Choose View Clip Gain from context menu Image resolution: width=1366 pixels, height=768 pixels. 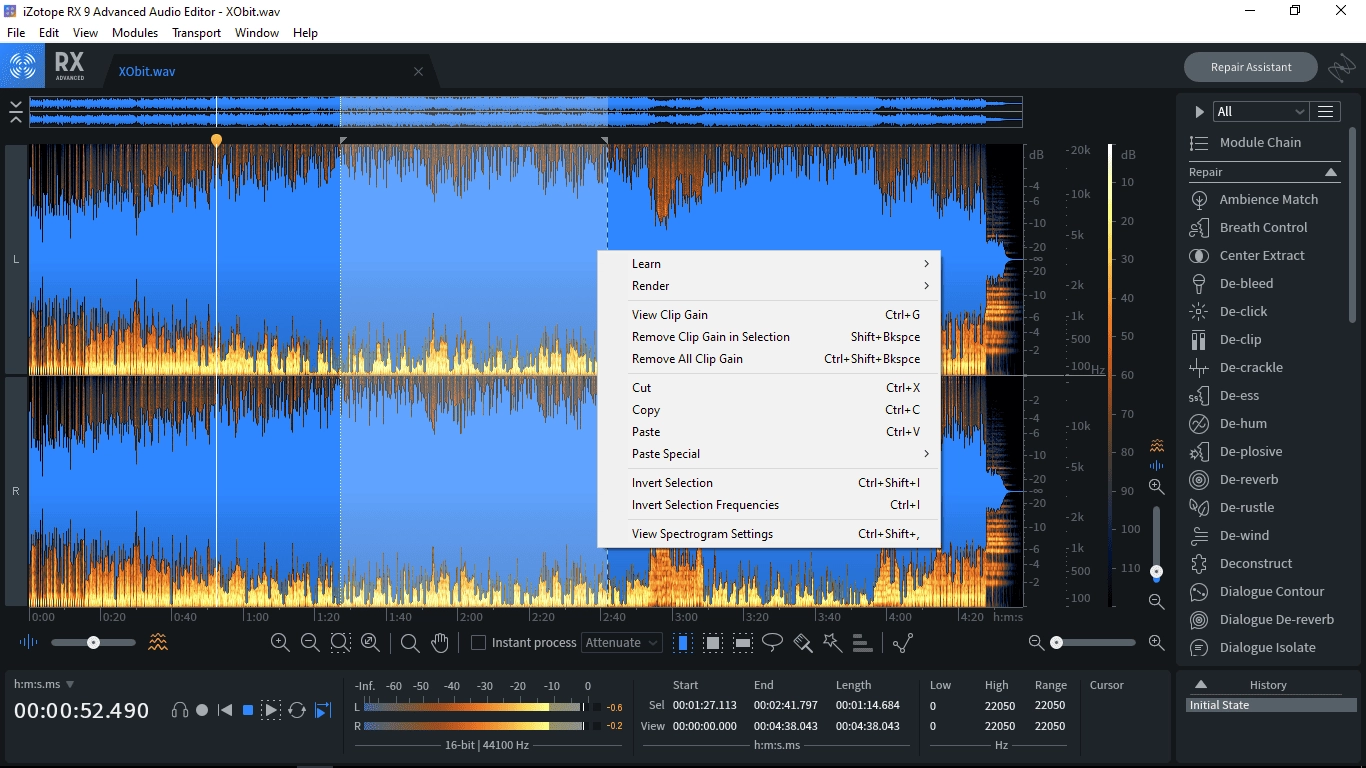(769, 315)
